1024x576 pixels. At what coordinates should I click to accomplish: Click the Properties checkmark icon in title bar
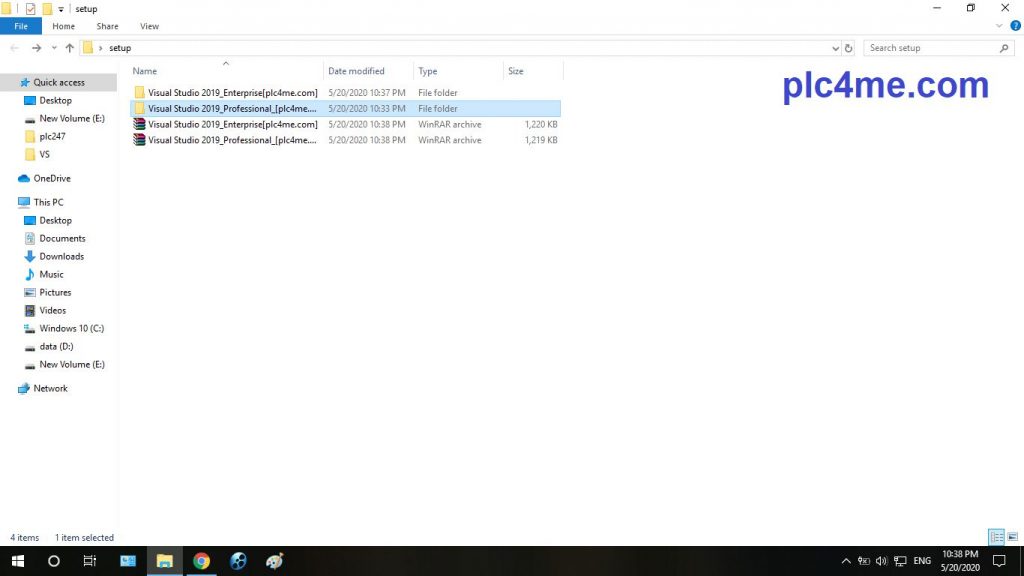point(30,9)
